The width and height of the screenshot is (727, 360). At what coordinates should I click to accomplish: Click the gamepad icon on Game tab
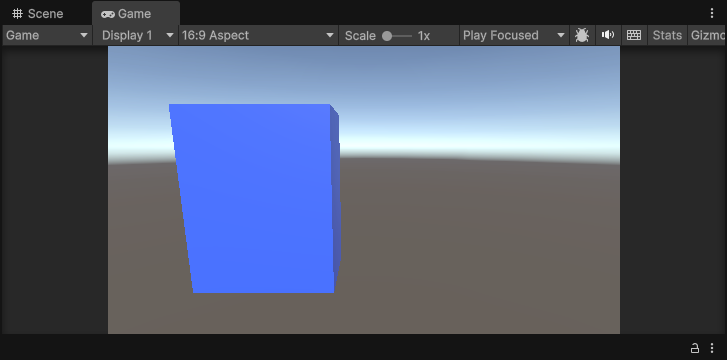108,14
